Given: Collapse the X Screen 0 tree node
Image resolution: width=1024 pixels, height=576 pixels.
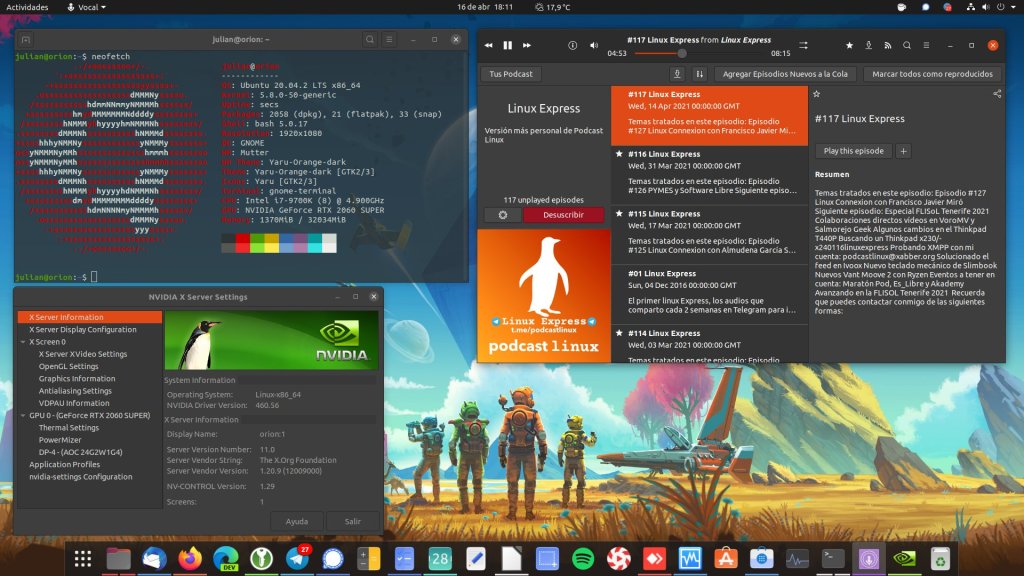Looking at the screenshot, I should tap(23, 342).
